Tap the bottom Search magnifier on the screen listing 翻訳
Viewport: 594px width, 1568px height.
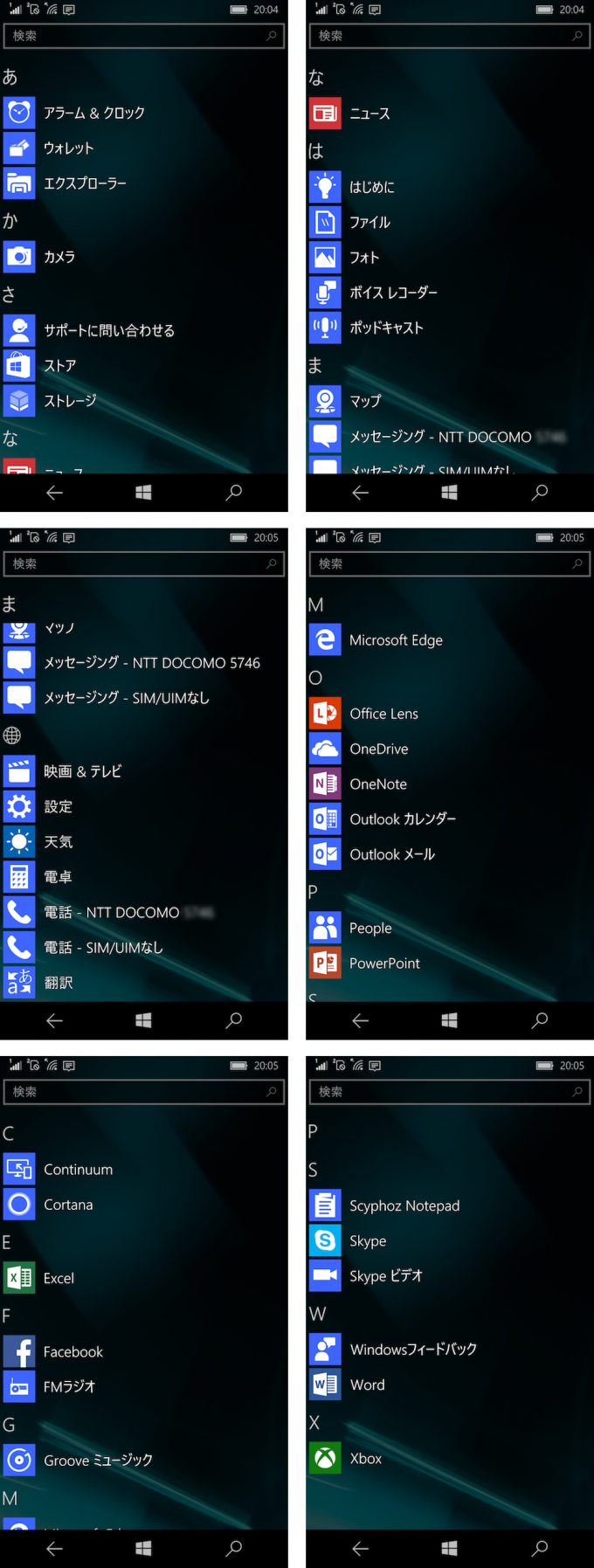[x=233, y=1020]
